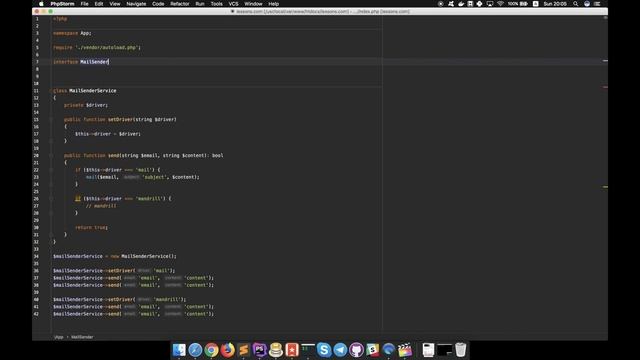Viewport: 640px width, 360px height.
Task: Click the '// mandrill' comment on line 27
Action: click(x=101, y=206)
